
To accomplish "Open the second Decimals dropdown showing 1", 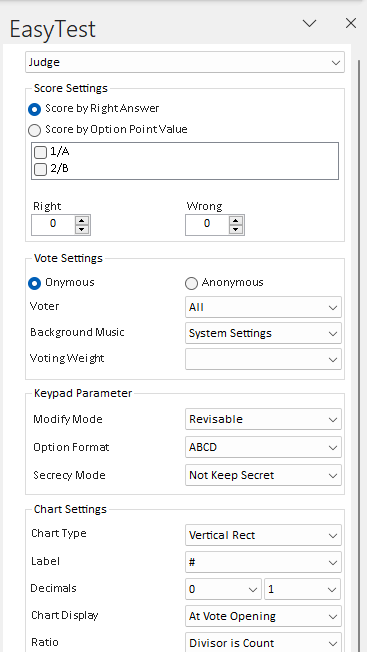I will pyautogui.click(x=303, y=589).
